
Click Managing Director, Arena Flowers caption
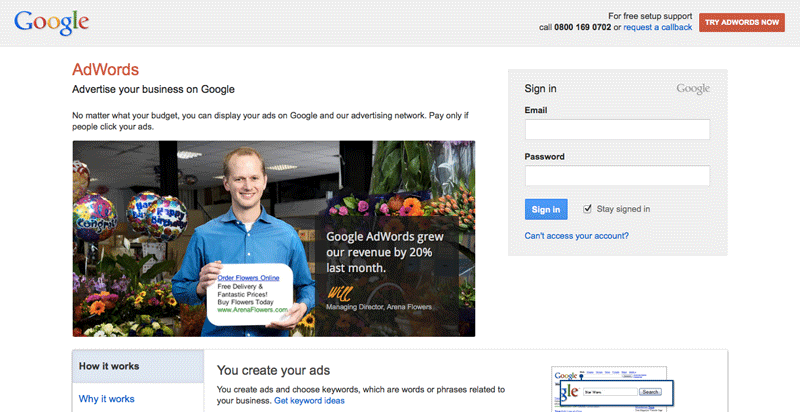379,307
